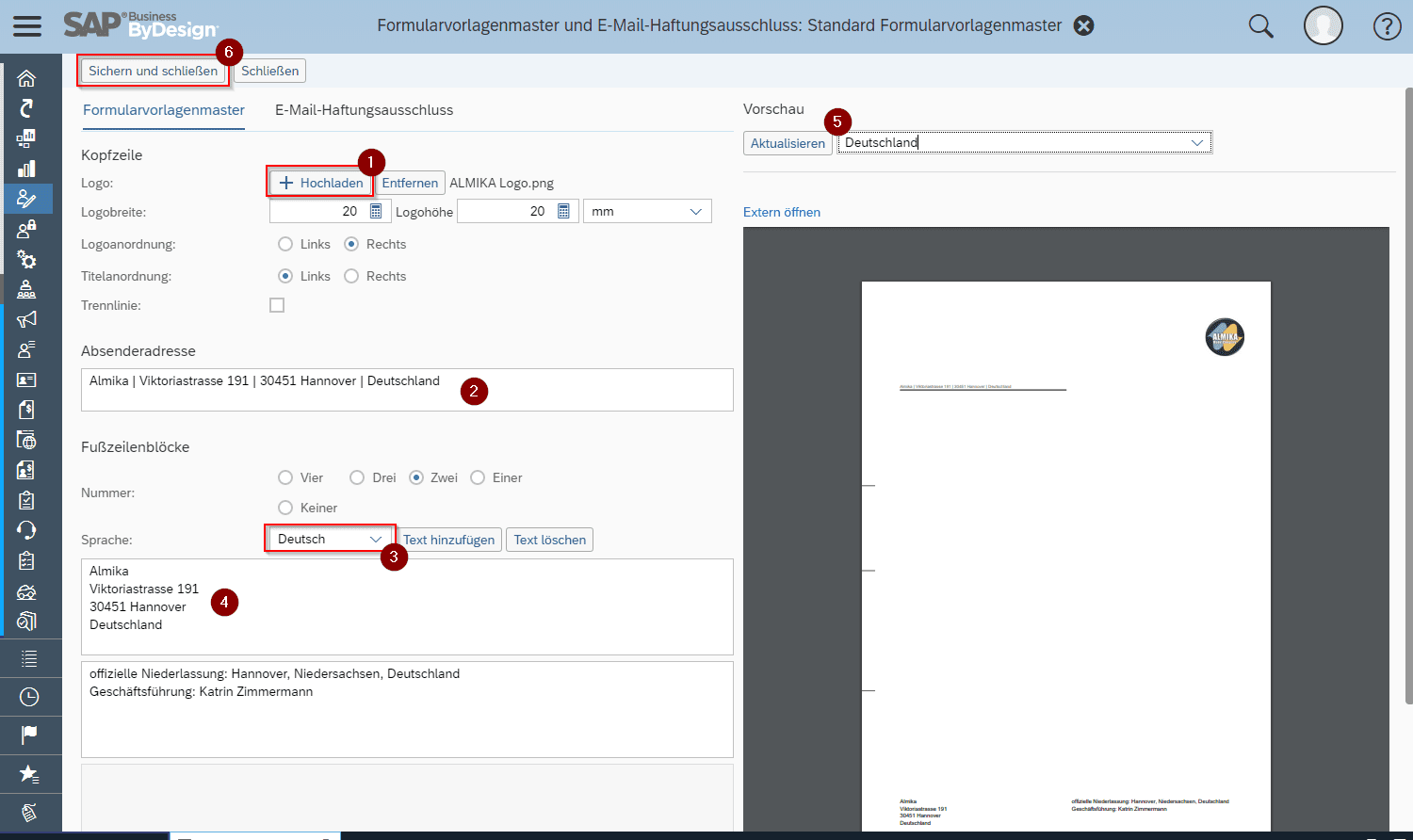This screenshot has width=1413, height=840.
Task: Open the person with list sidebar icon
Action: pos(27,349)
